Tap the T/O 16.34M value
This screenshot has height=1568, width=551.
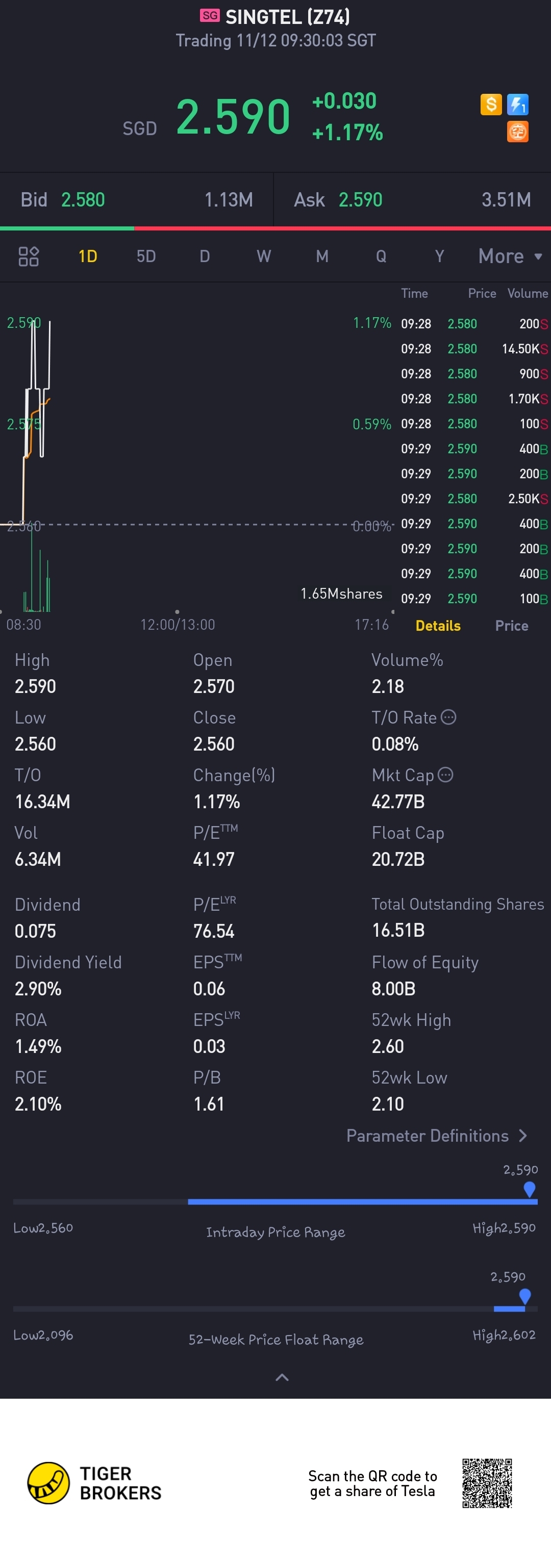[43, 801]
